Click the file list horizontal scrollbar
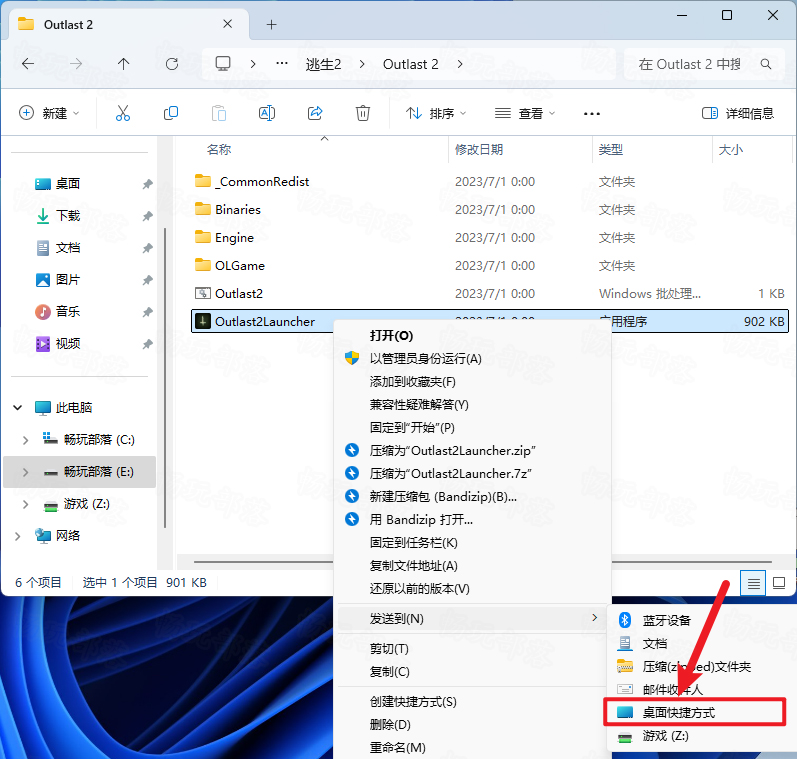Screen dimensions: 797x759 pos(482,562)
